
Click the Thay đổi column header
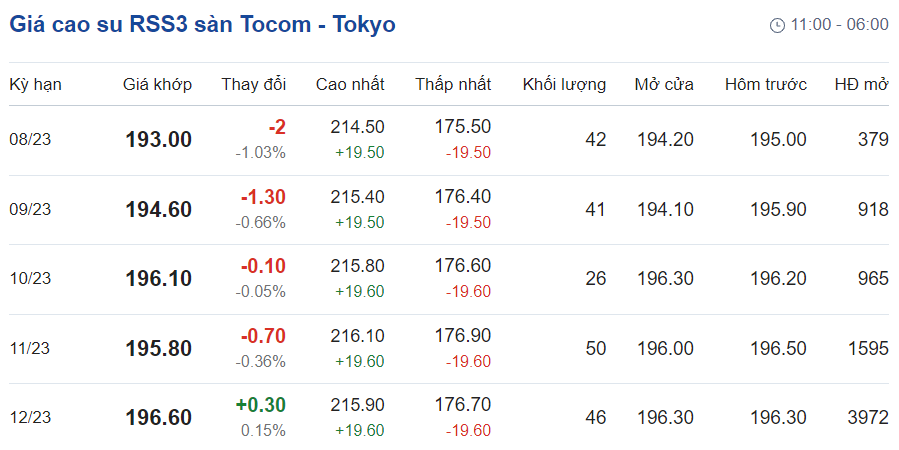tap(253, 84)
